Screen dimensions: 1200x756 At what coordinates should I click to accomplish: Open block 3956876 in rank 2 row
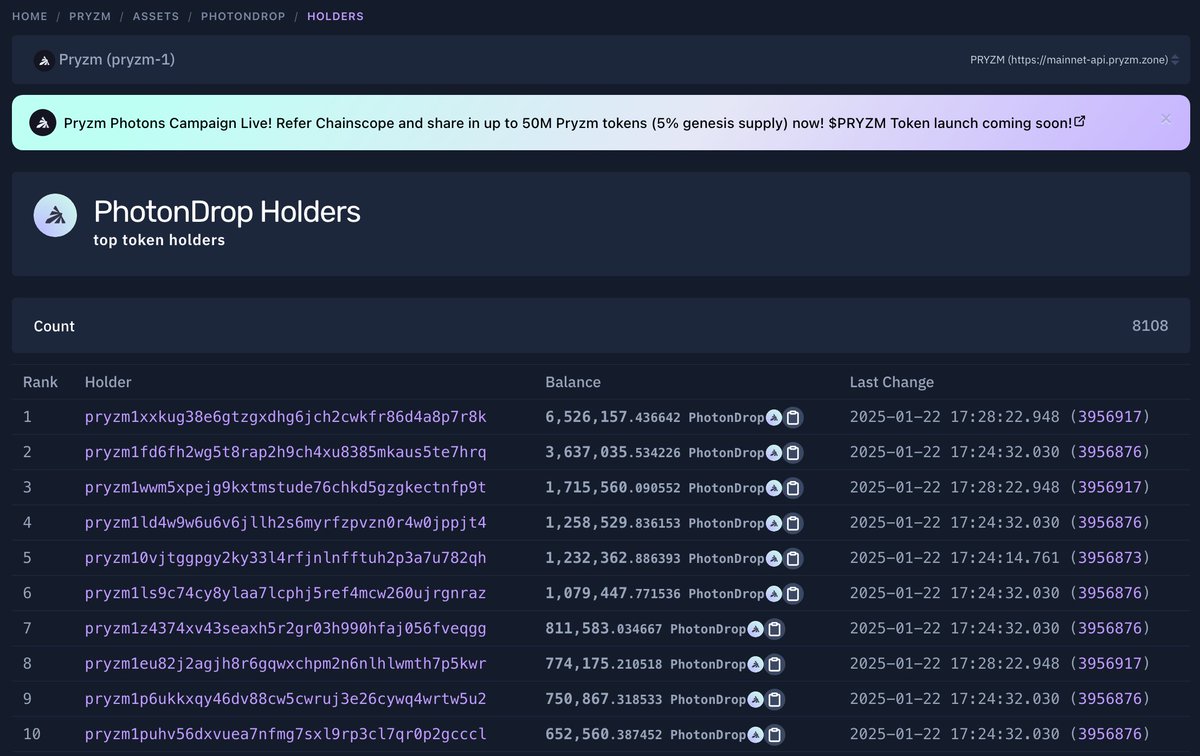pos(1110,452)
